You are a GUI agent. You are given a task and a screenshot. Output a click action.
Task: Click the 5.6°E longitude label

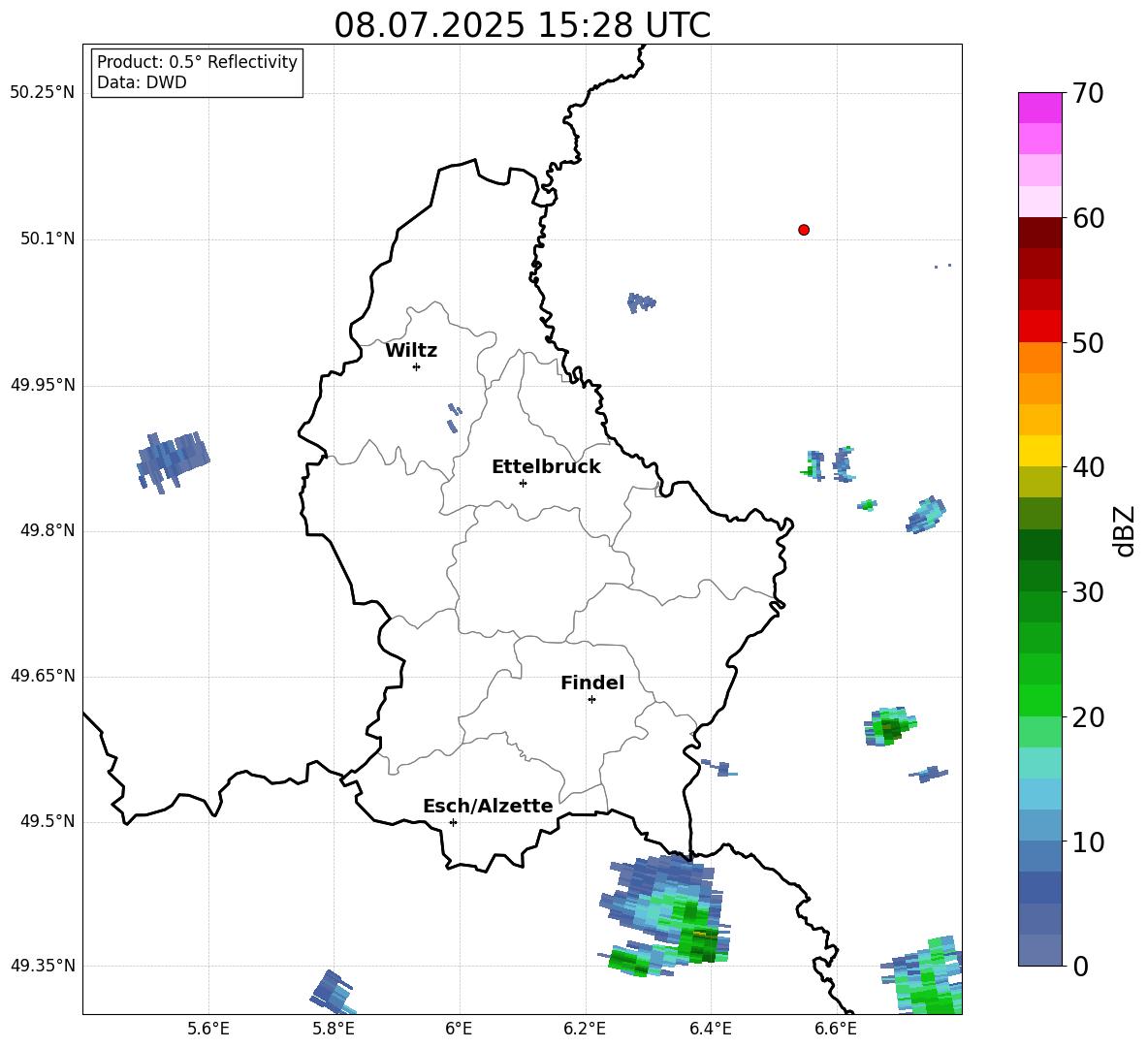point(208,1029)
